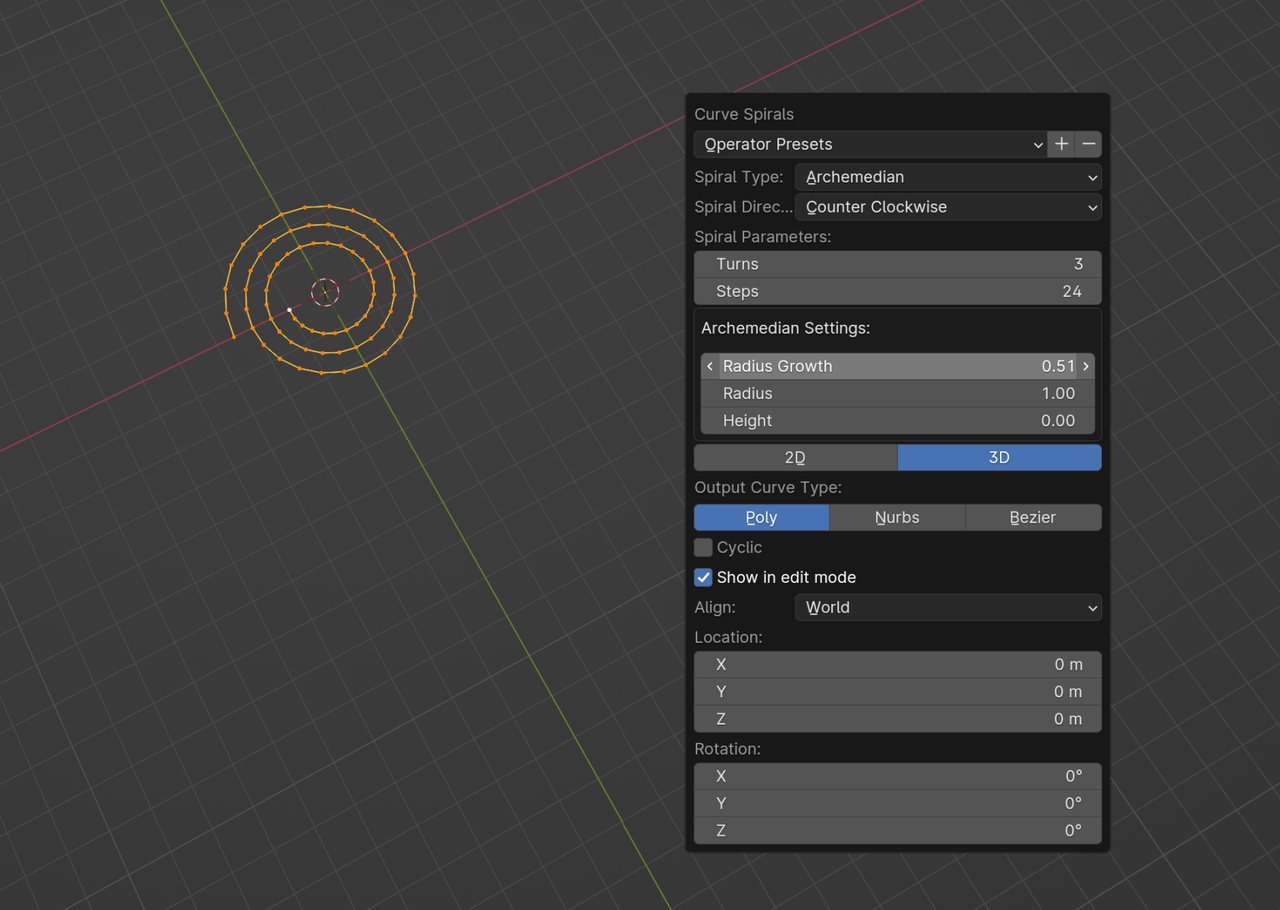Decrease Radius Growth with left arrow
1280x910 pixels.
(710, 366)
